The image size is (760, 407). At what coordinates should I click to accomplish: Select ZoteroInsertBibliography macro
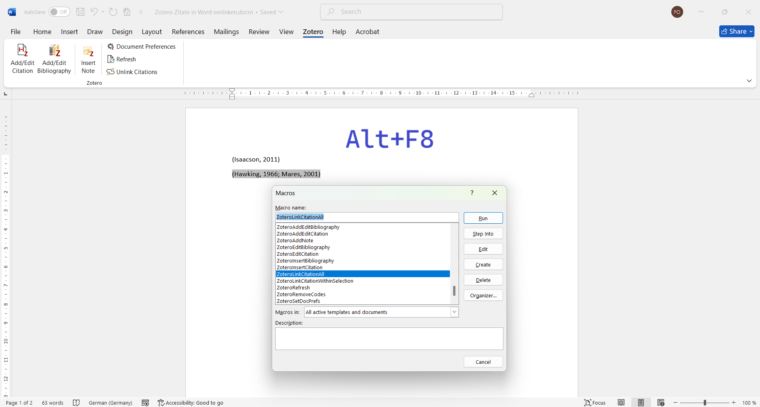[305, 261]
